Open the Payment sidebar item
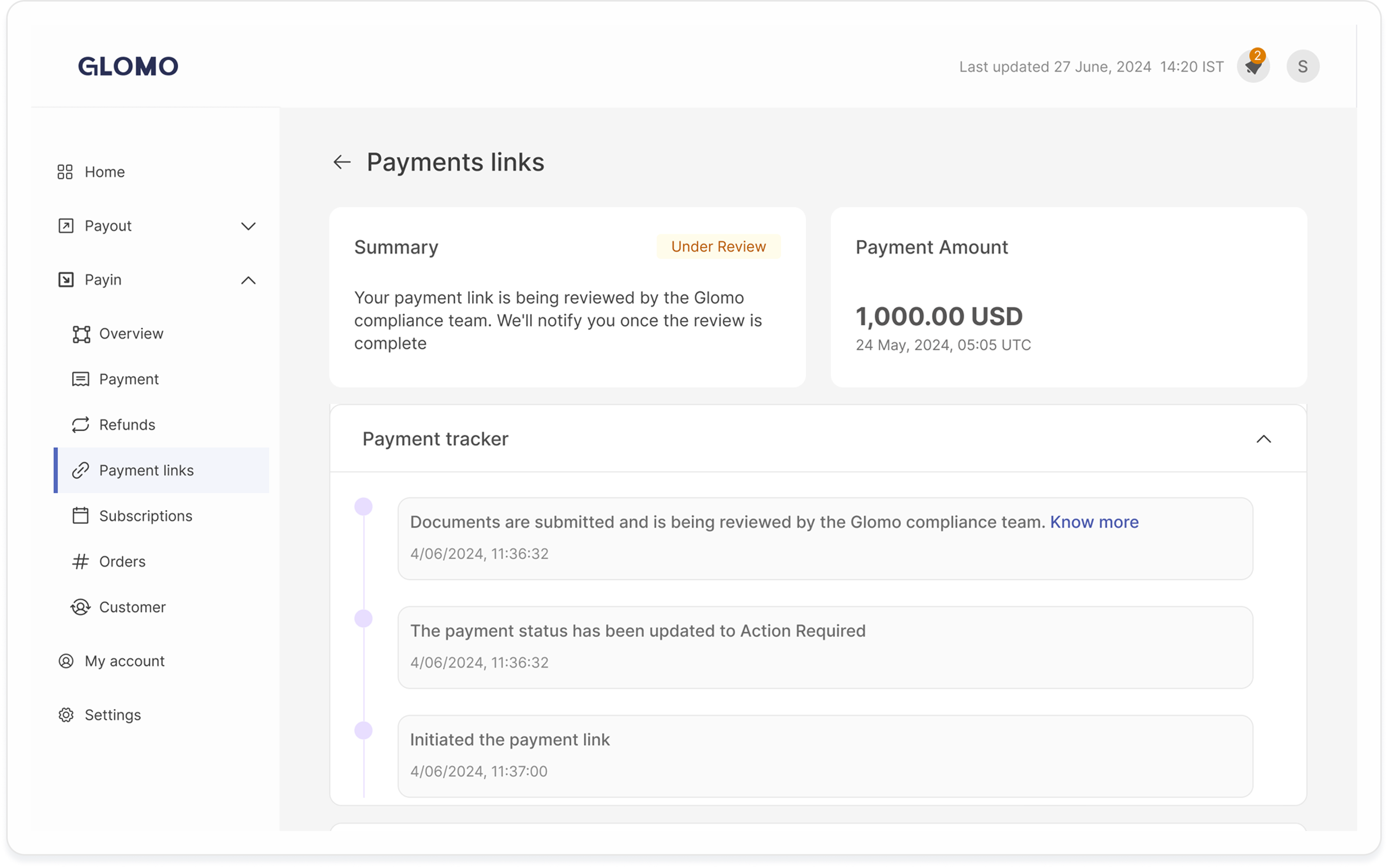Image resolution: width=1388 pixels, height=868 pixels. pyautogui.click(x=128, y=379)
